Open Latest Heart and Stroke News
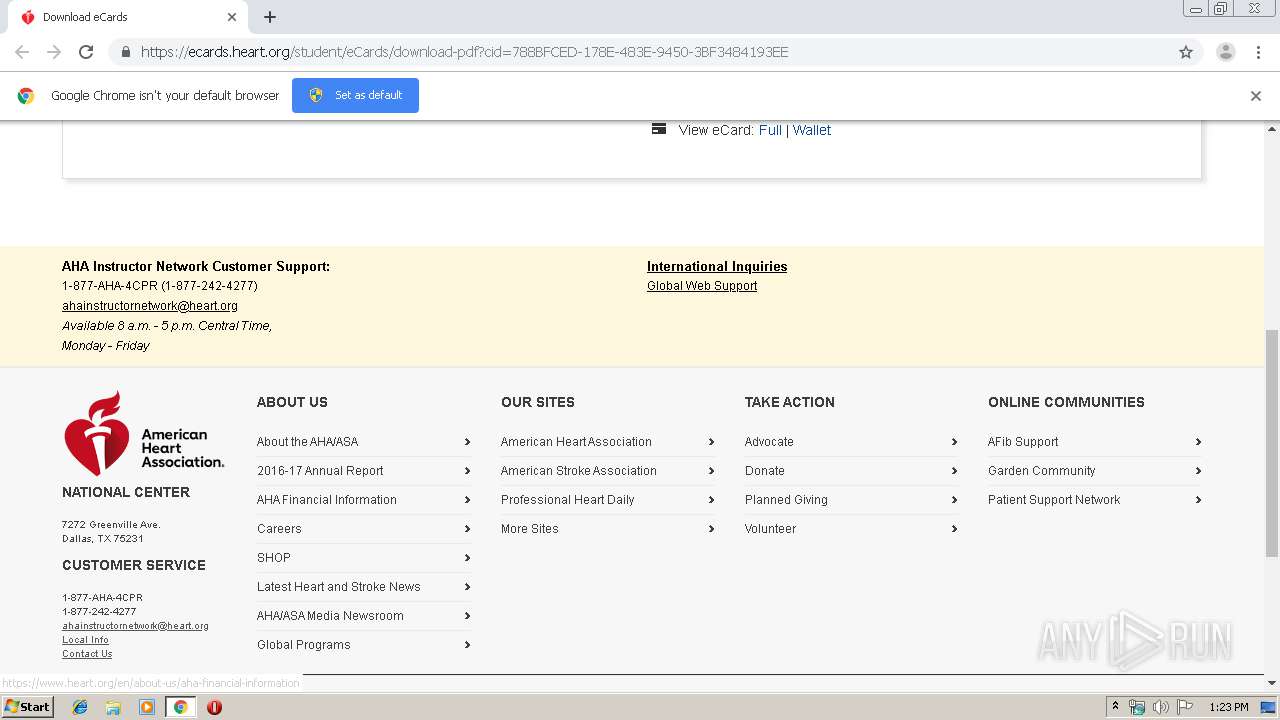This screenshot has width=1280, height=720. point(339,587)
